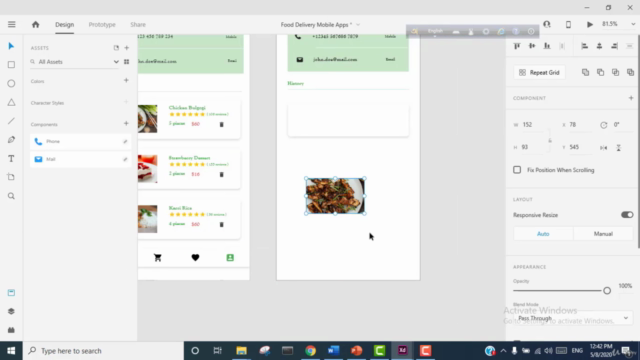Select Auto responsive resize mode
Image resolution: width=640 pixels, height=360 pixels.
[543, 234]
